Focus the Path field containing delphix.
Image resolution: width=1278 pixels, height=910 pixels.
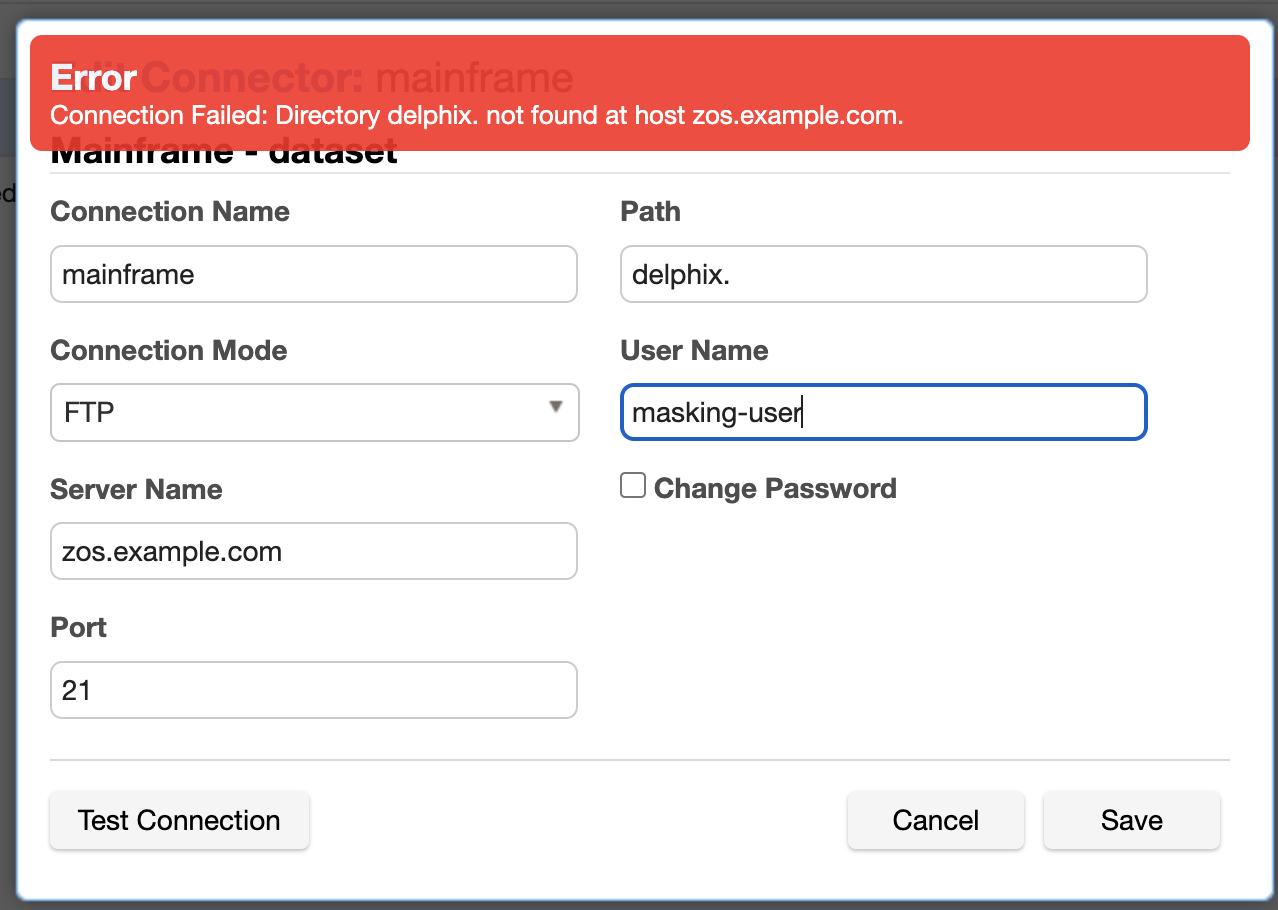(x=883, y=274)
